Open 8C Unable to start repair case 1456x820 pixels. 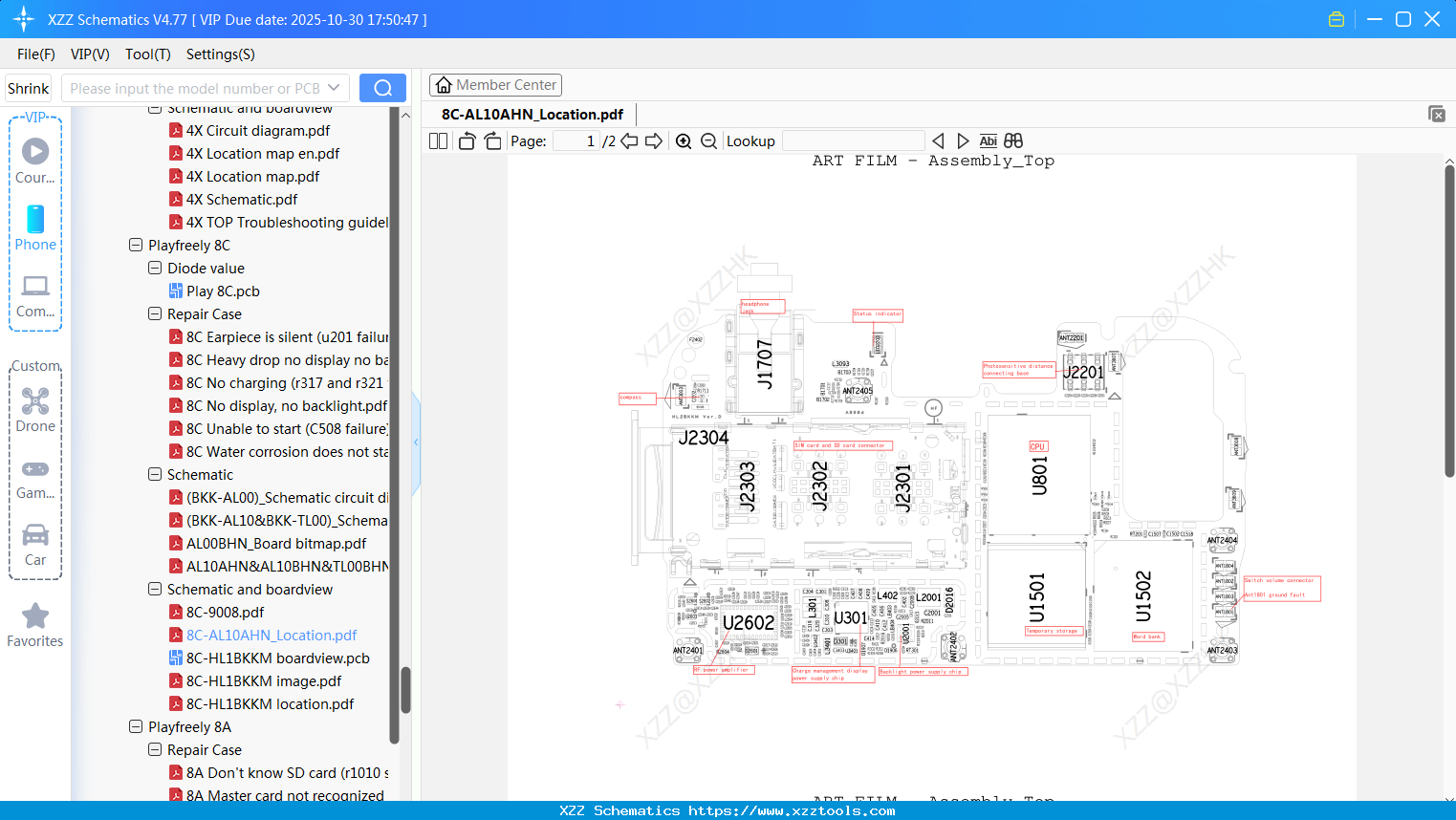pyautogui.click(x=278, y=429)
